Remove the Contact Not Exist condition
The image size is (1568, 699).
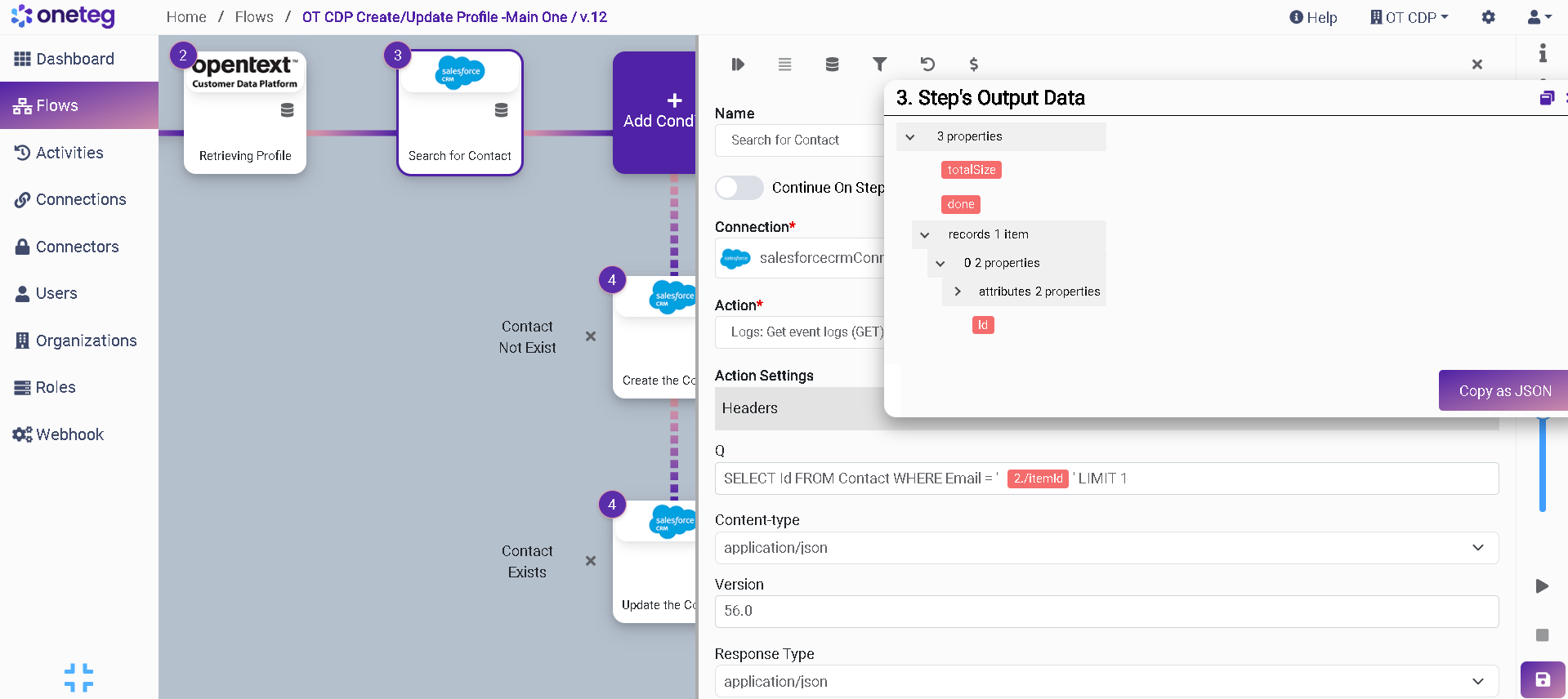click(591, 336)
